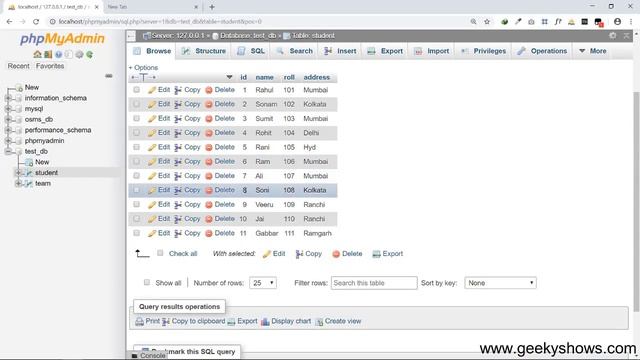Tick the Check all checkbox
Viewport: 640px width, 360px height.
click(160, 253)
